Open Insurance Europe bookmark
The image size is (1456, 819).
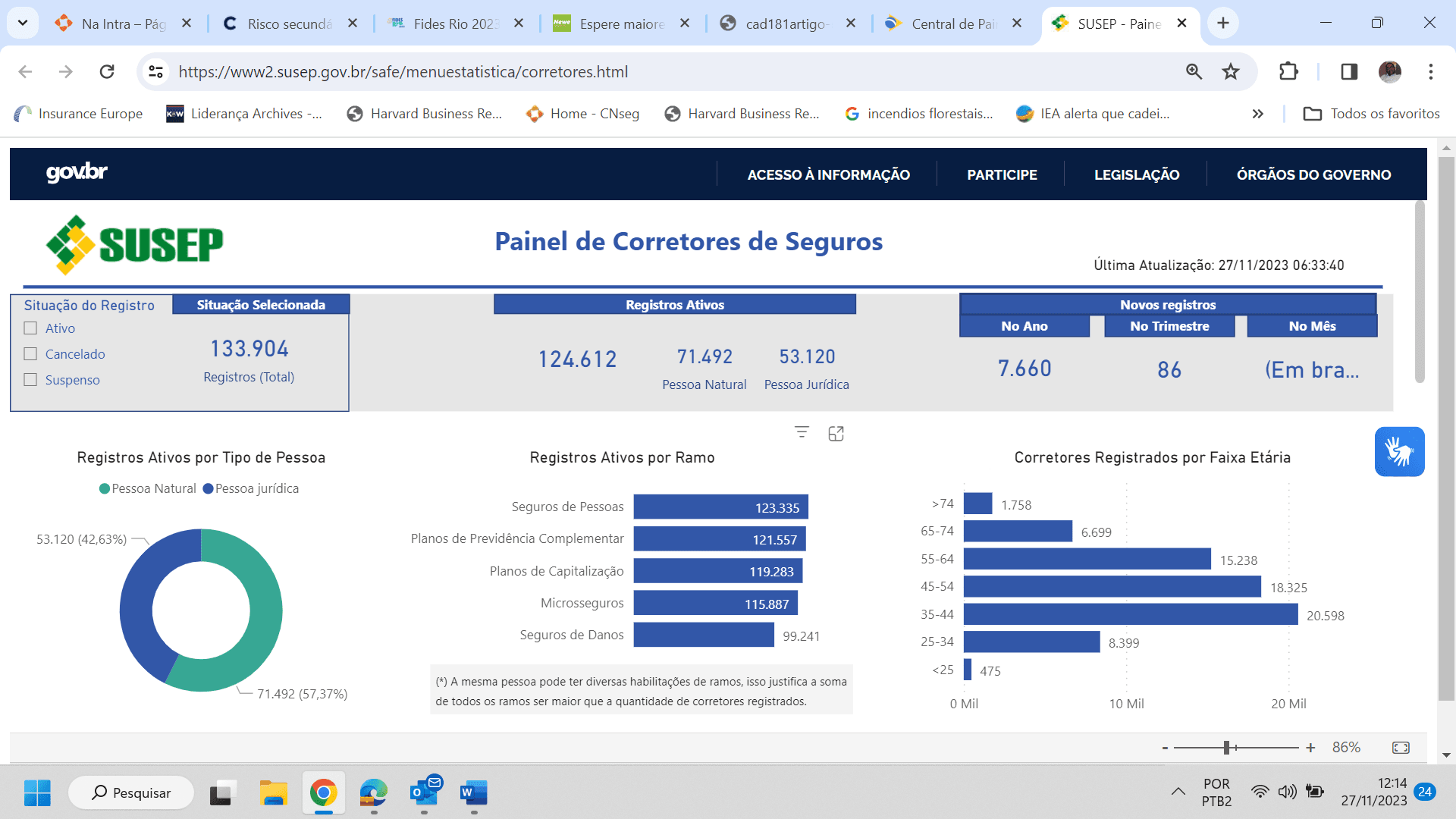click(78, 114)
